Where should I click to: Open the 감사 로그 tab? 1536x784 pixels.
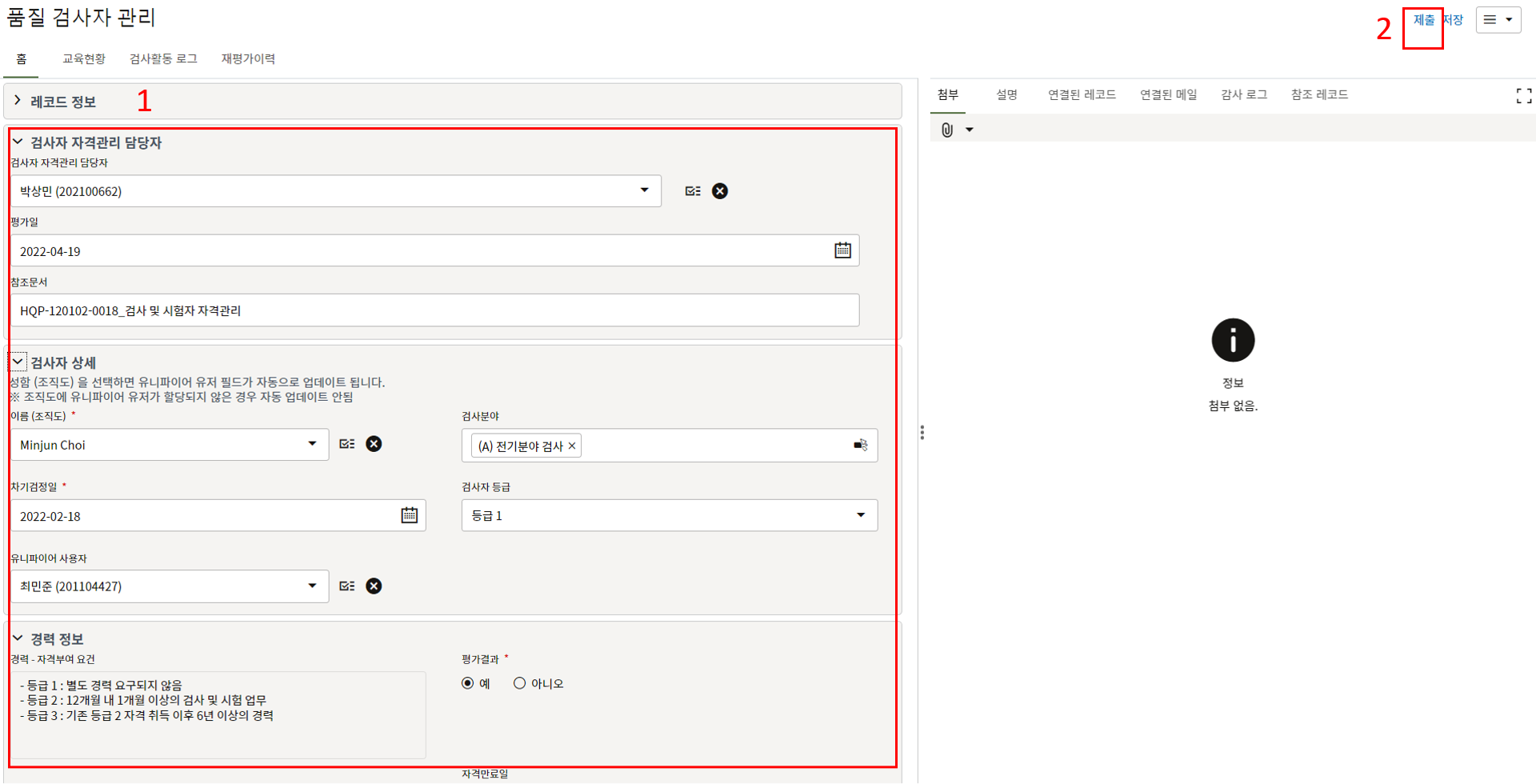1243,94
